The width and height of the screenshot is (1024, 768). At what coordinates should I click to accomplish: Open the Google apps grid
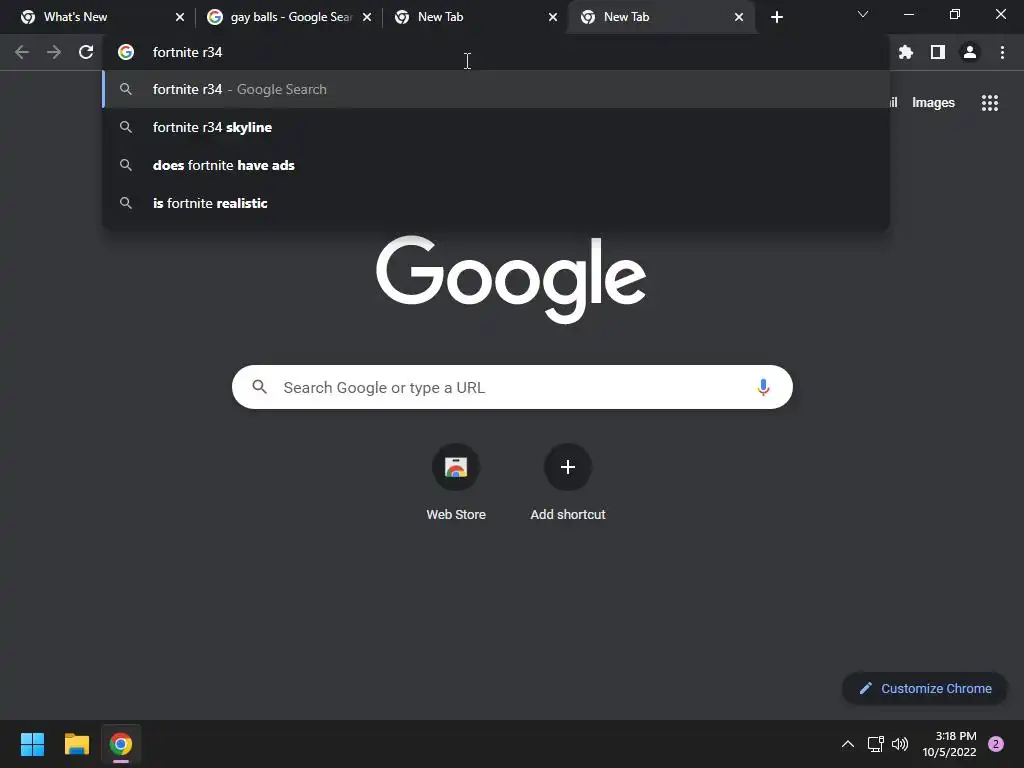tap(990, 103)
